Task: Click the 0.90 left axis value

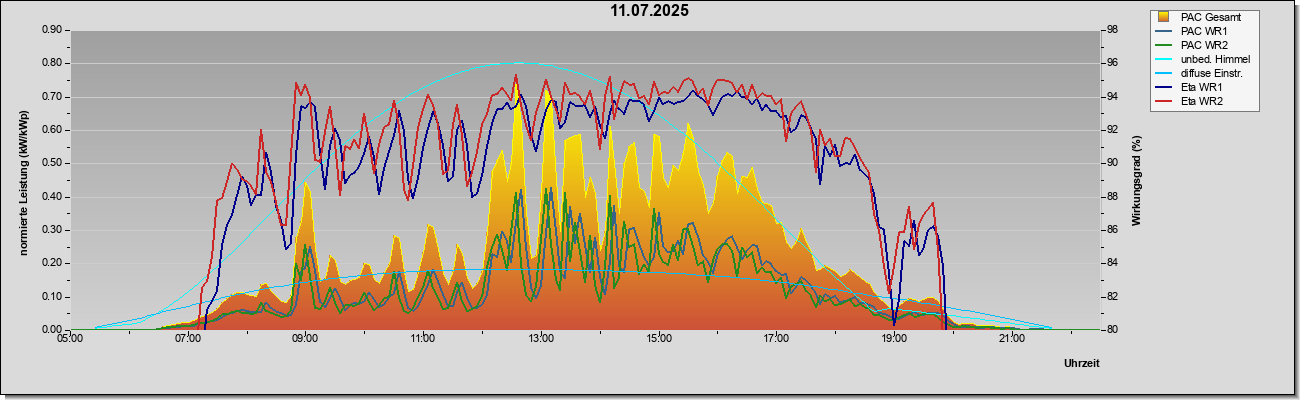Action: point(52,29)
